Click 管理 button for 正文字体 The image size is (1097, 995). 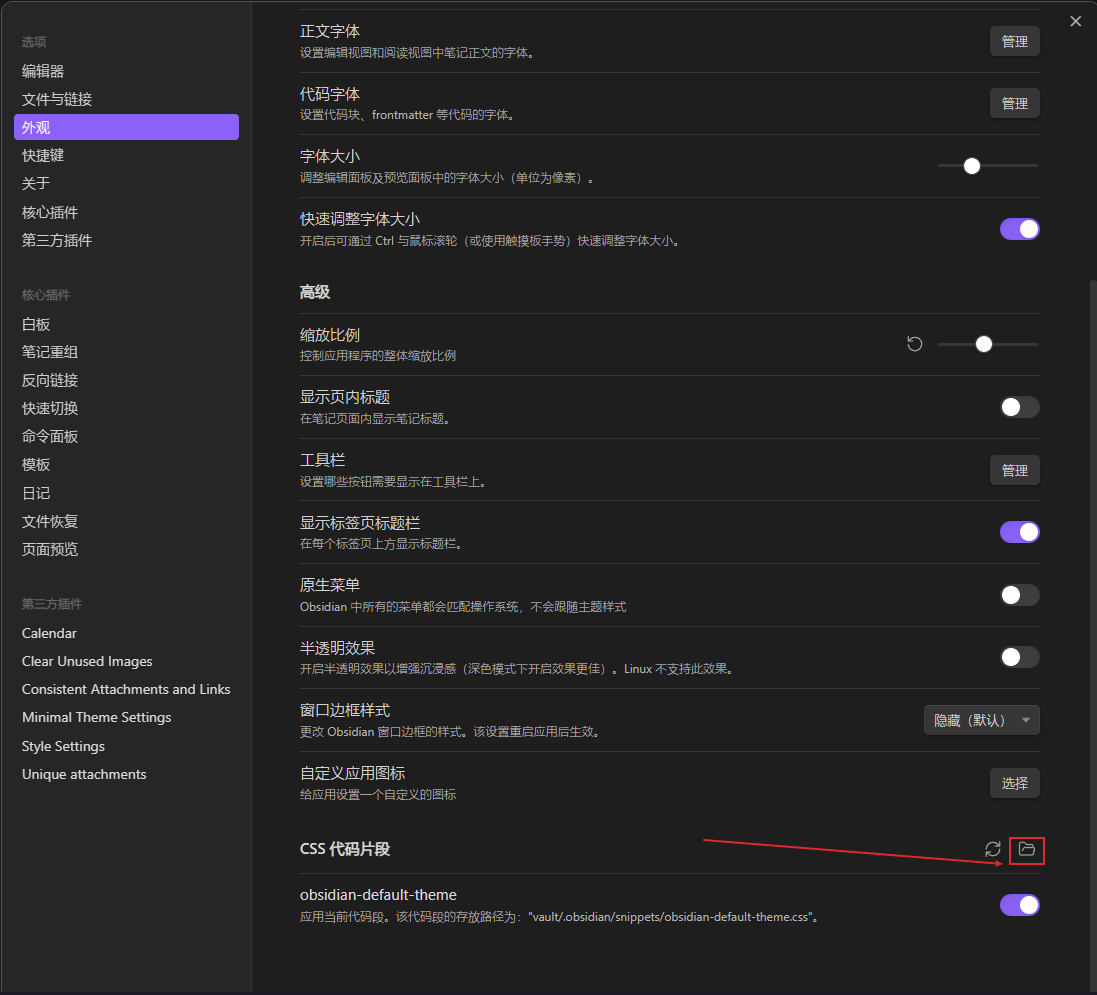pos(1014,41)
